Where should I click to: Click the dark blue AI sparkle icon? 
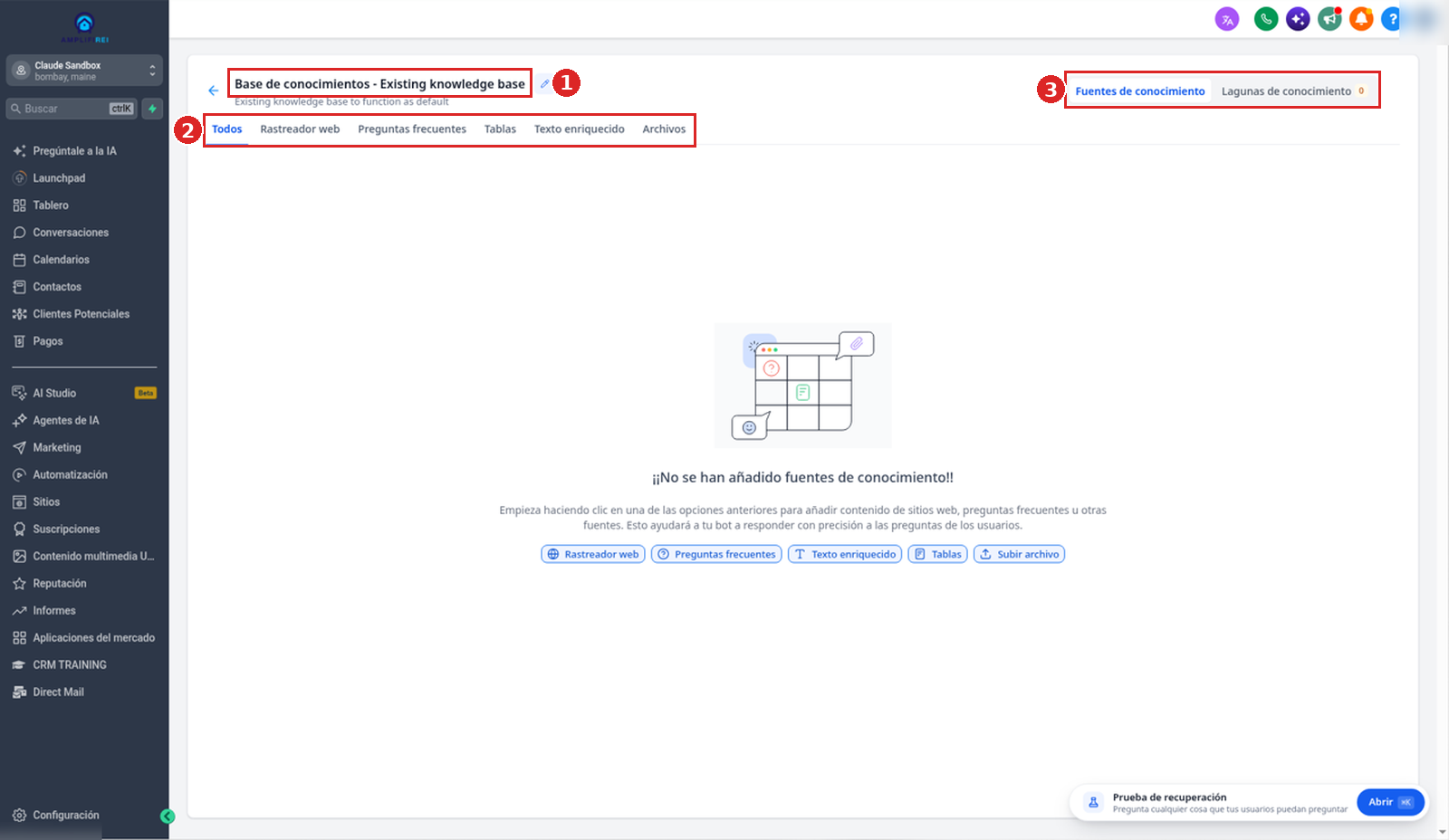1298,19
